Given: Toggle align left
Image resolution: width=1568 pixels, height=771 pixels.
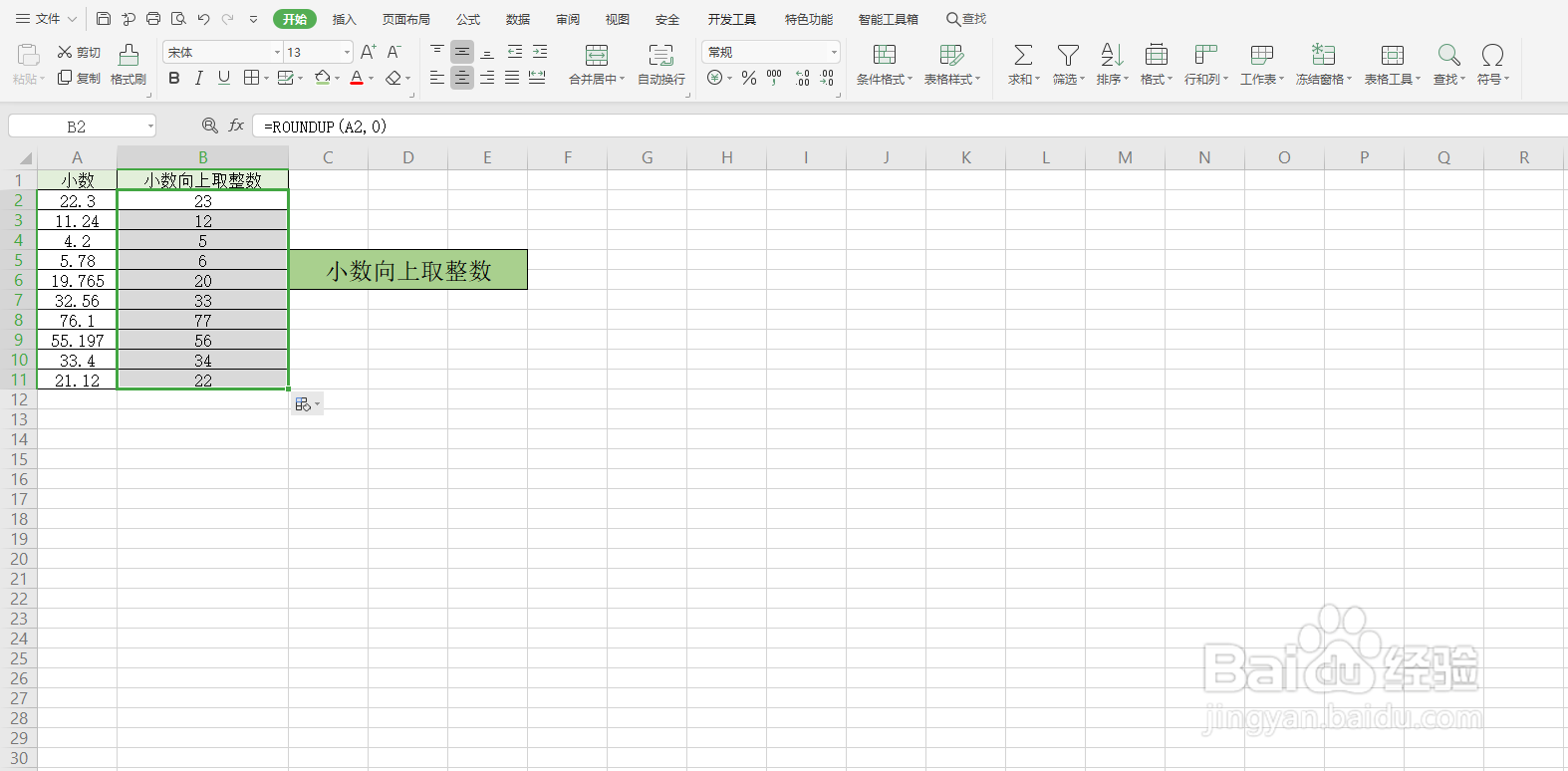Looking at the screenshot, I should 437,78.
